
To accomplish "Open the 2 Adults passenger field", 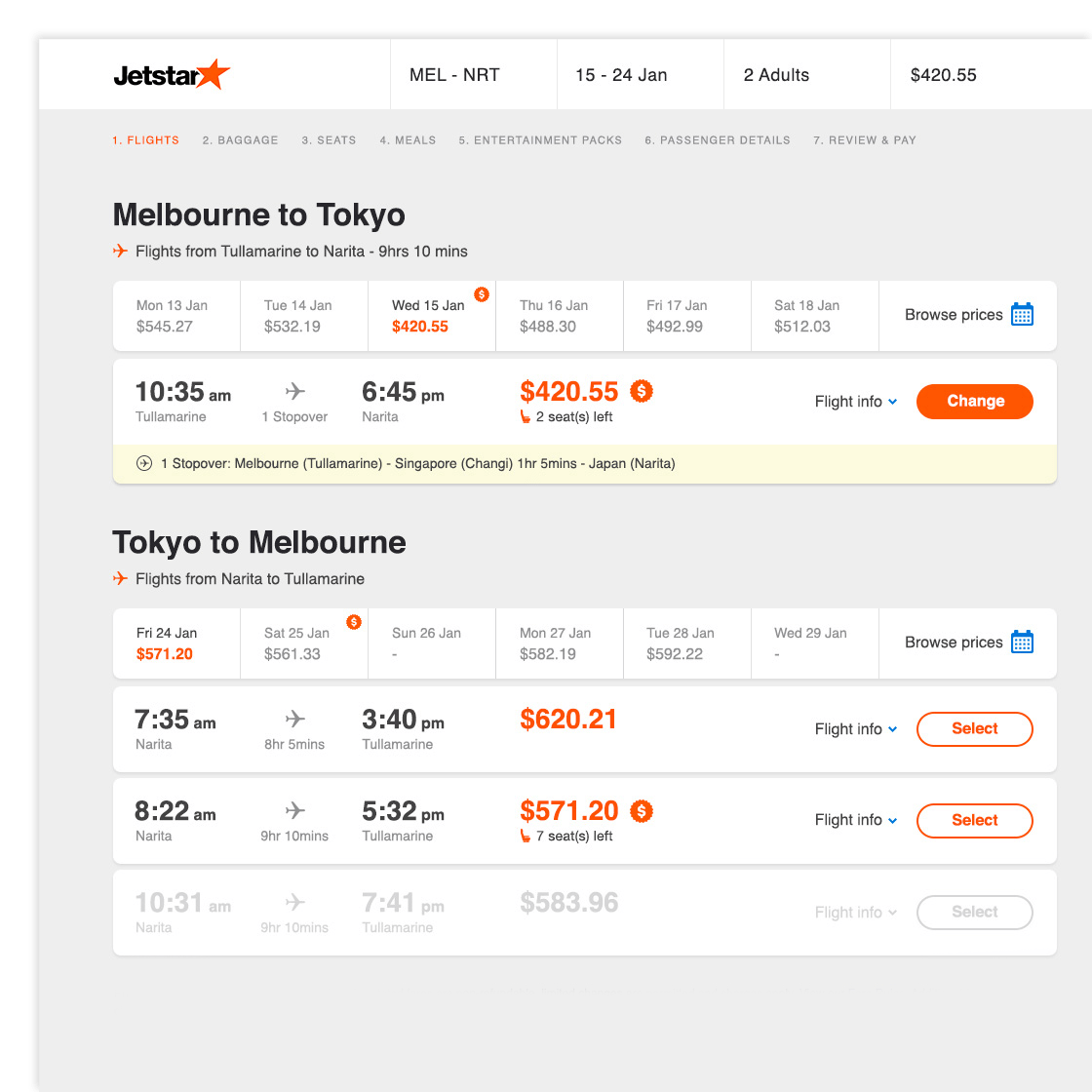I will pos(807,74).
